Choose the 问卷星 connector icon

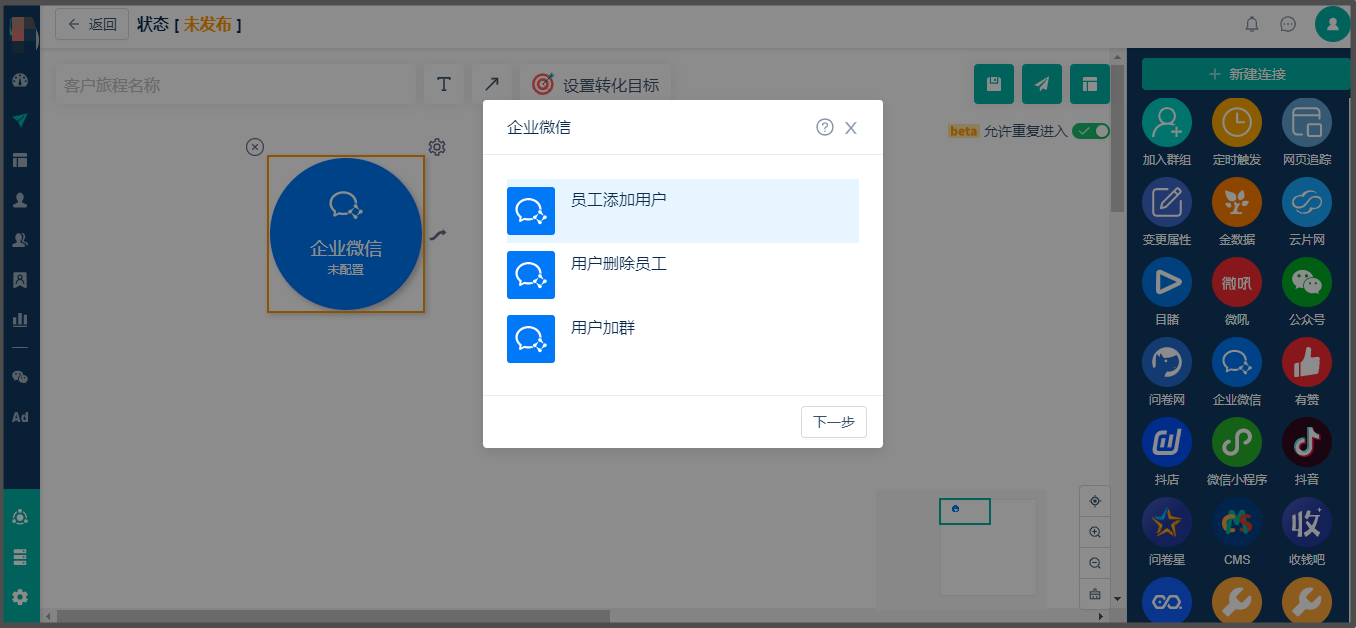click(1167, 523)
